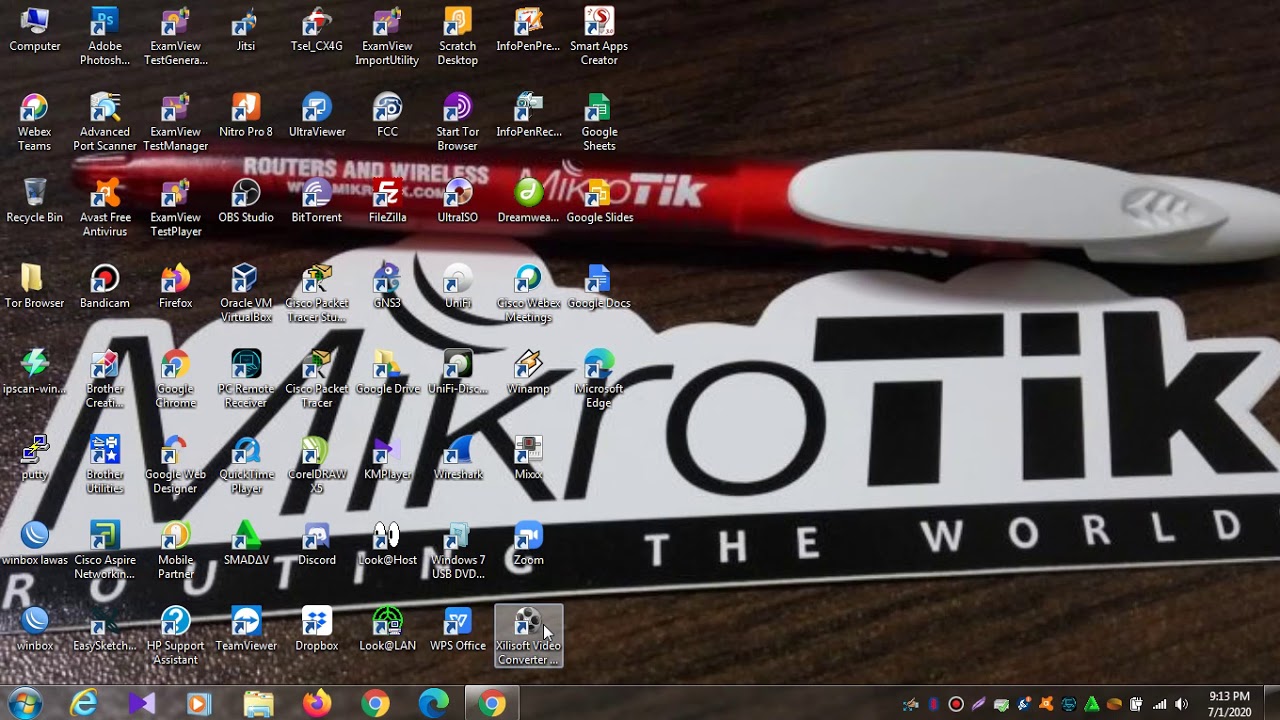Select the Tsel_CX4G icon
Screen dimensions: 1280x720
317,30
